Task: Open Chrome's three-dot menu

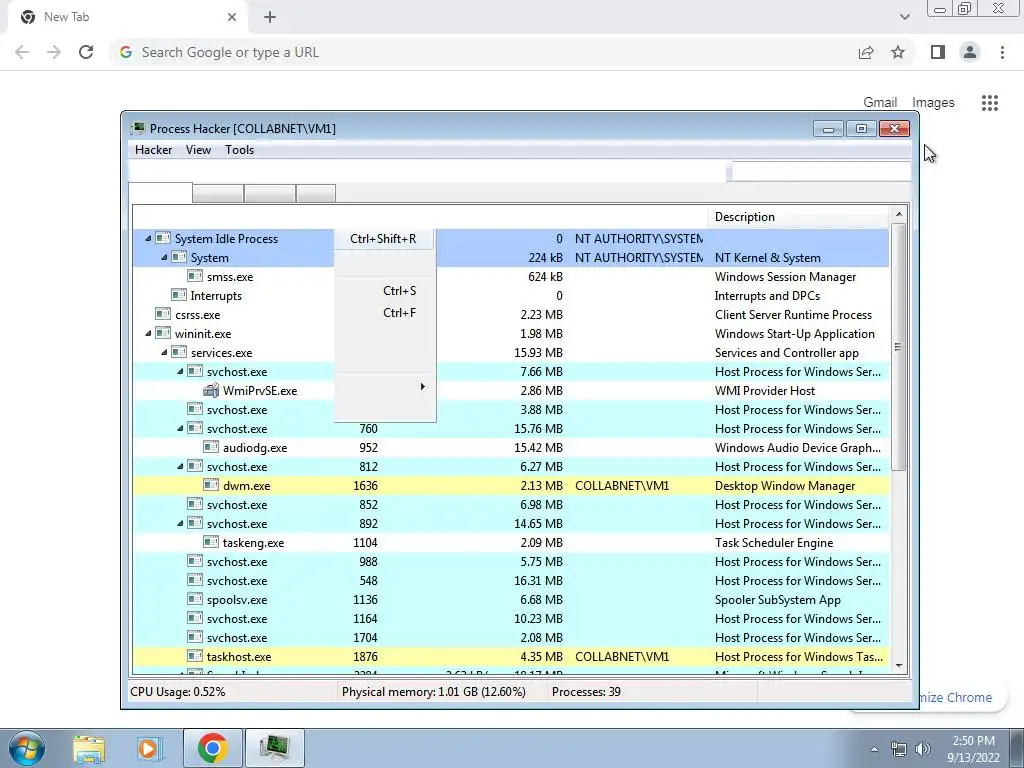Action: (x=1002, y=52)
